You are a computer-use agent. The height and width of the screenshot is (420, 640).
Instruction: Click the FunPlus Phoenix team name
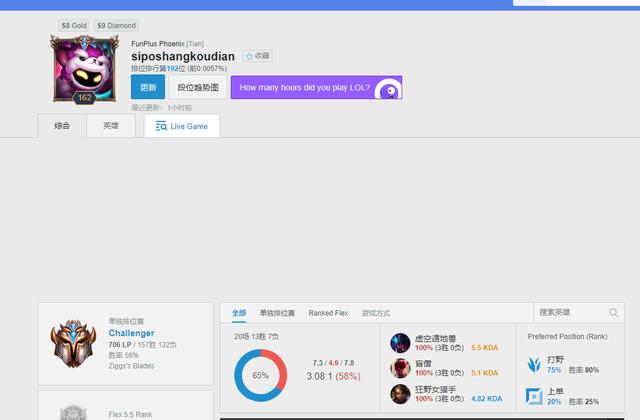click(158, 44)
